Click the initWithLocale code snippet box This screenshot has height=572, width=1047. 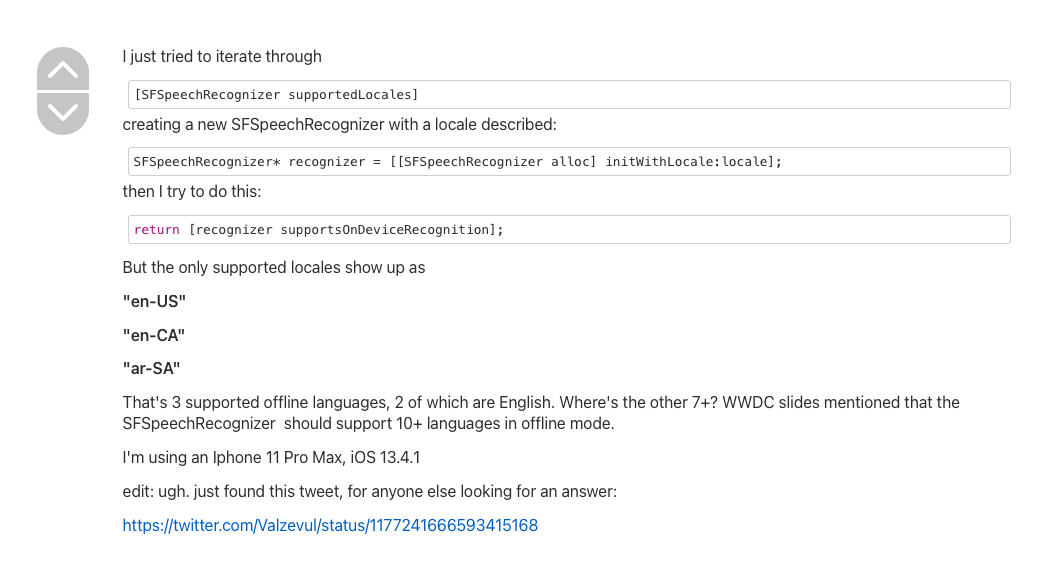click(x=568, y=162)
